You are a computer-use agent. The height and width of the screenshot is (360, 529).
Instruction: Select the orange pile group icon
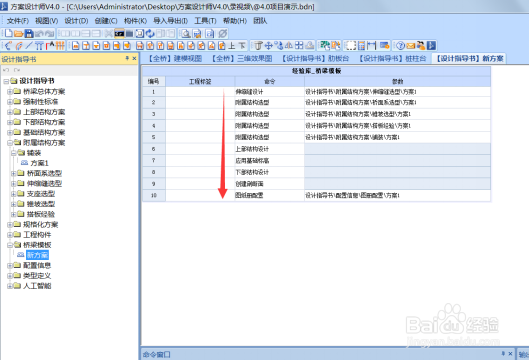(60, 45)
